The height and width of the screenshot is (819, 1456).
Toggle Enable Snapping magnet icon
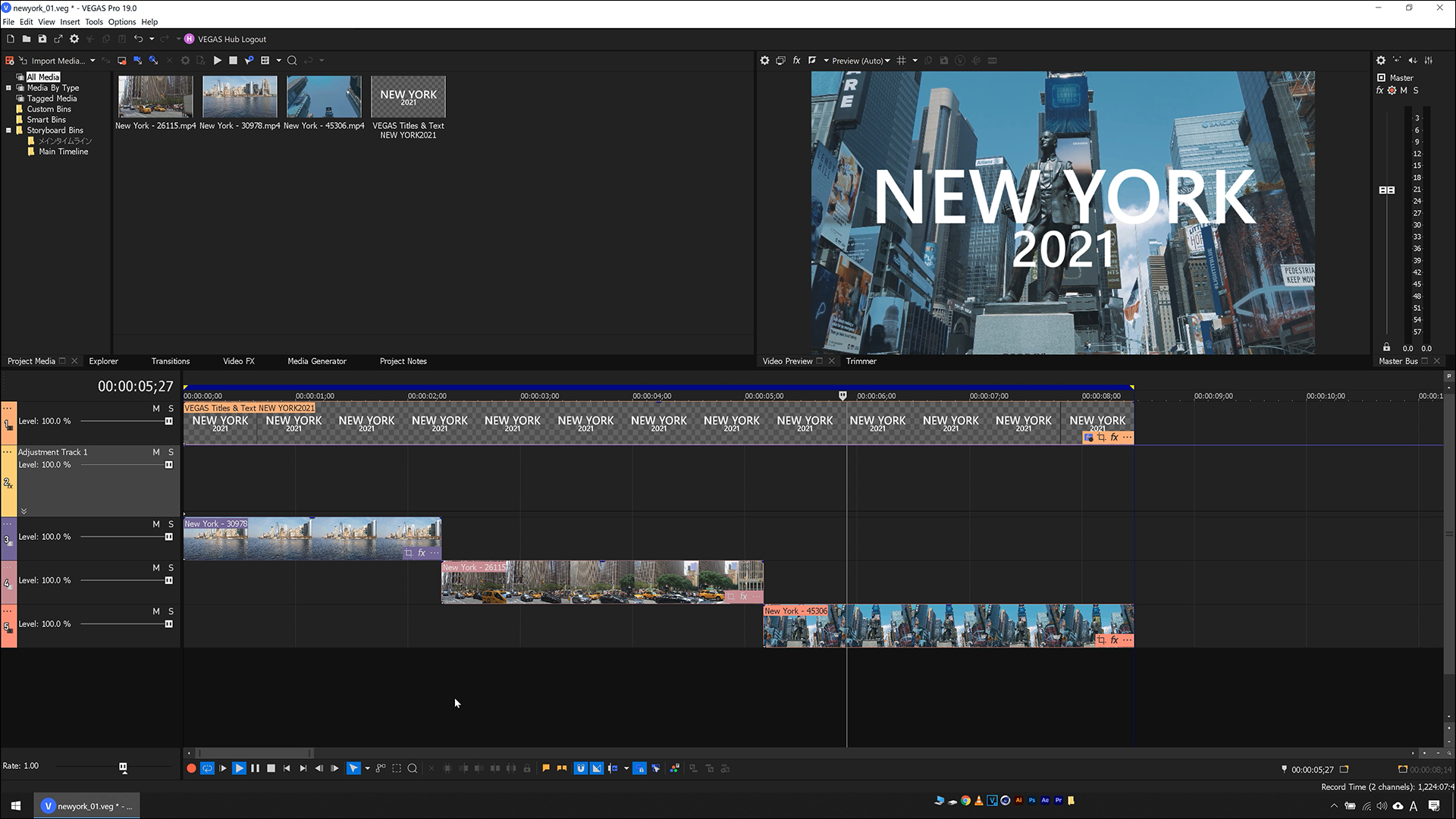point(581,768)
